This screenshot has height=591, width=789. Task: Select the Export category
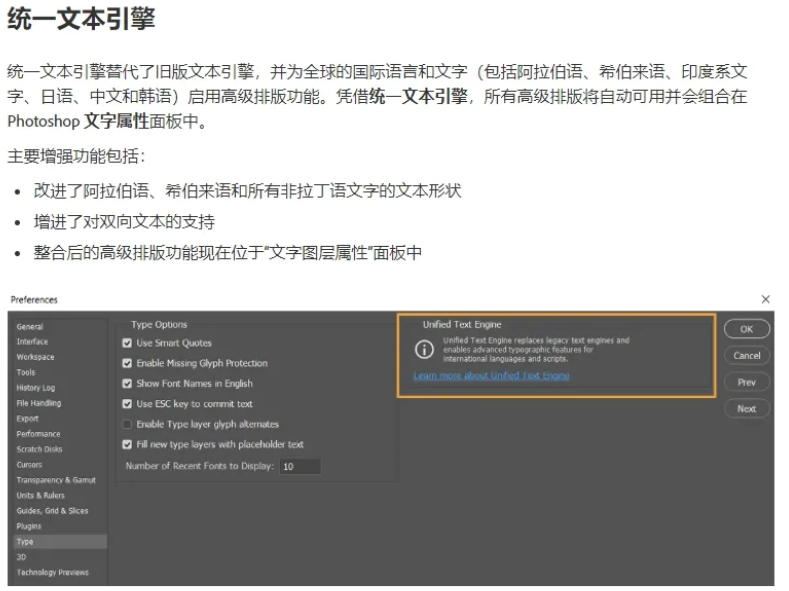click(27, 419)
